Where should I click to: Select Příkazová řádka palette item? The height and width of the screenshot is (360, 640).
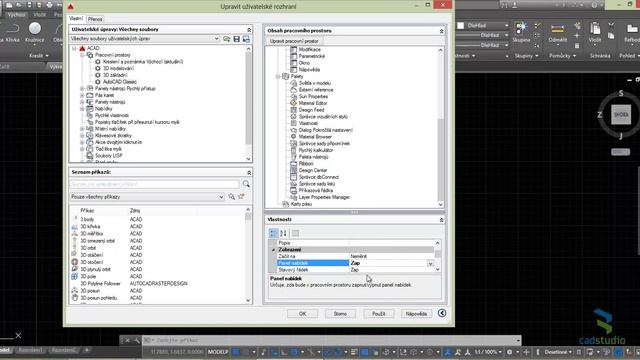pyautogui.click(x=316, y=191)
